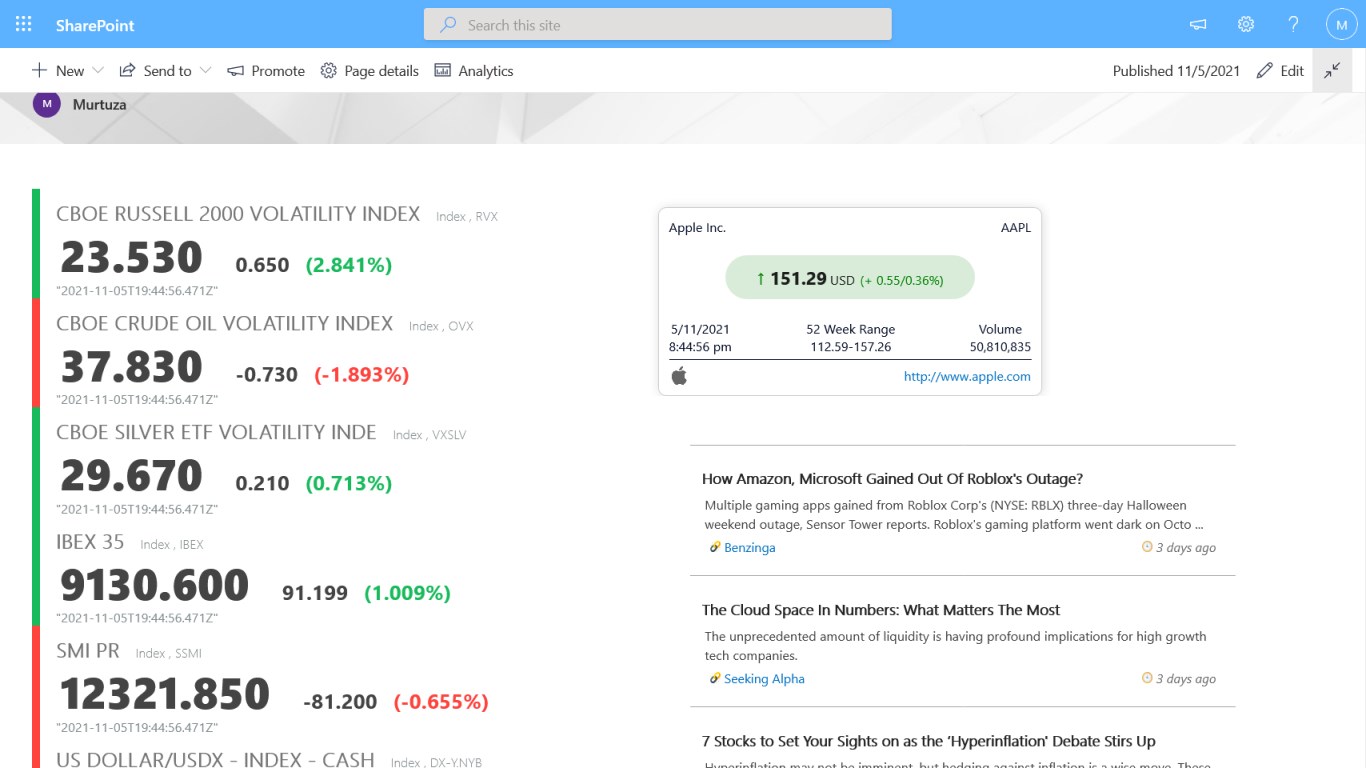
Task: Click the Murtuza author avatar
Action: click(x=47, y=104)
